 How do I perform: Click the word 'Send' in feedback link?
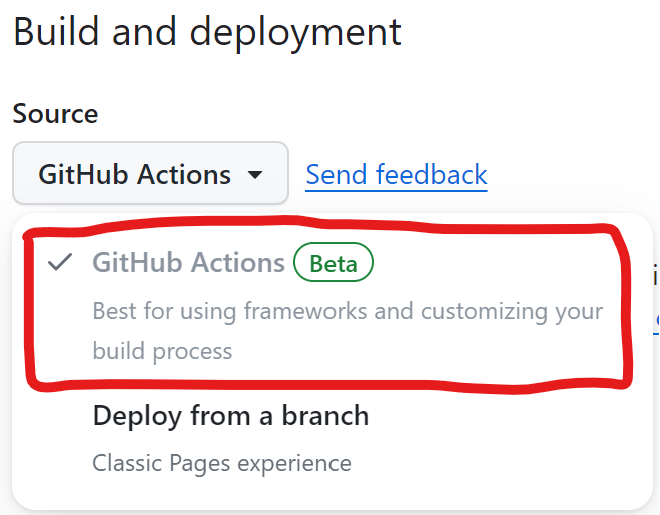point(336,175)
